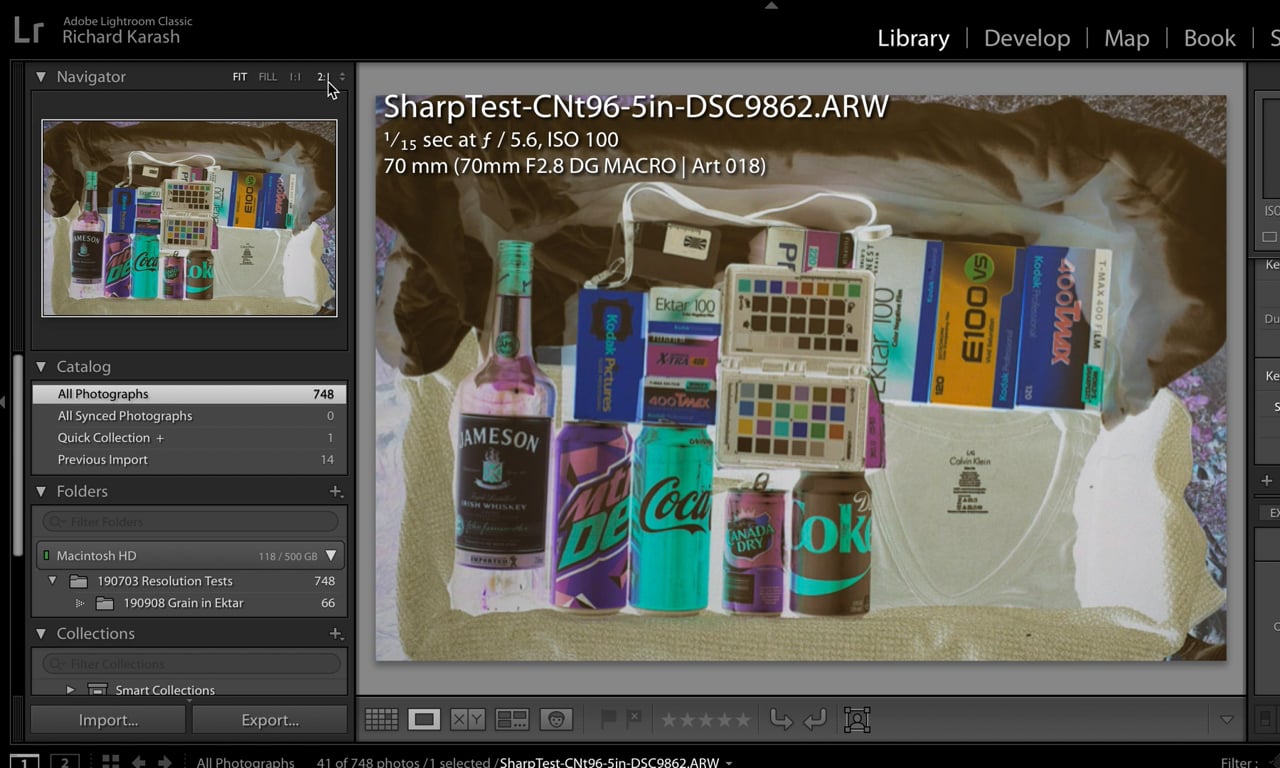
Task: Click the Export... button
Action: (270, 720)
